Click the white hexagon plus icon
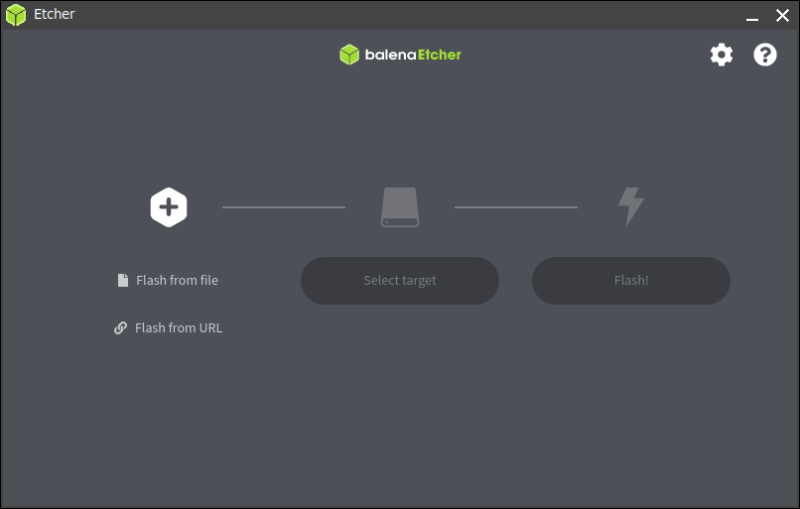This screenshot has height=509, width=800. [169, 207]
